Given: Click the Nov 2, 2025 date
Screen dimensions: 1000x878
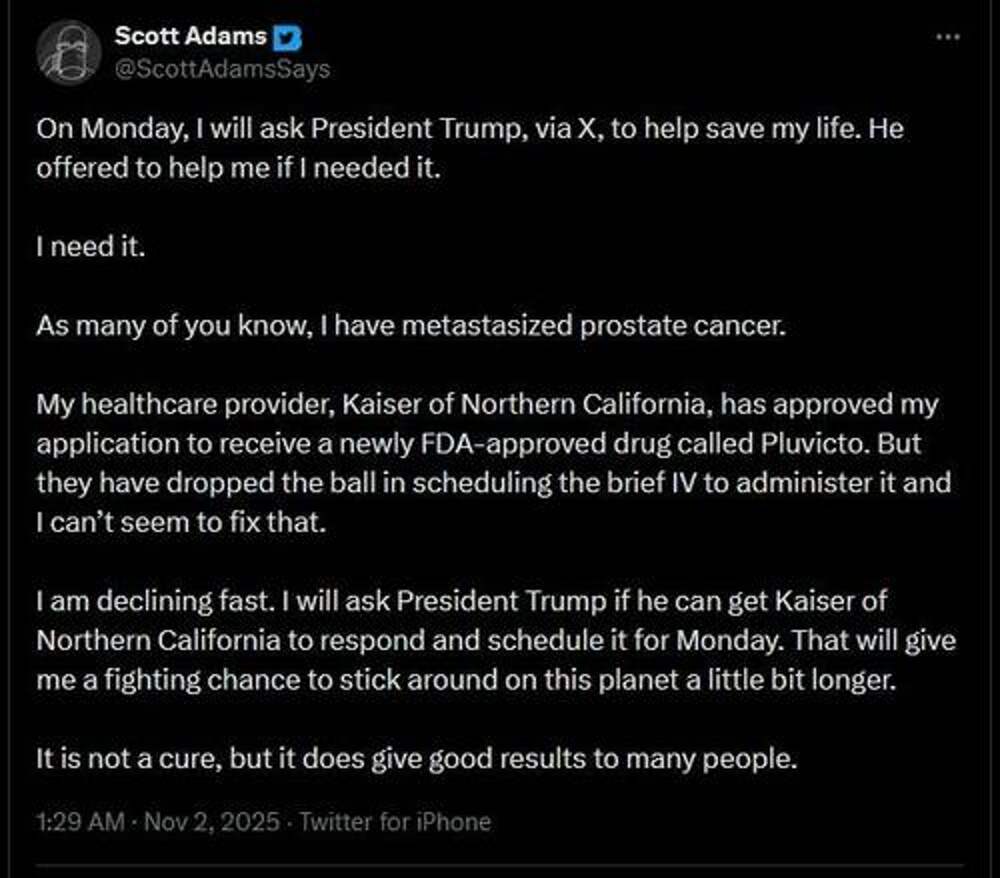Looking at the screenshot, I should 214,822.
